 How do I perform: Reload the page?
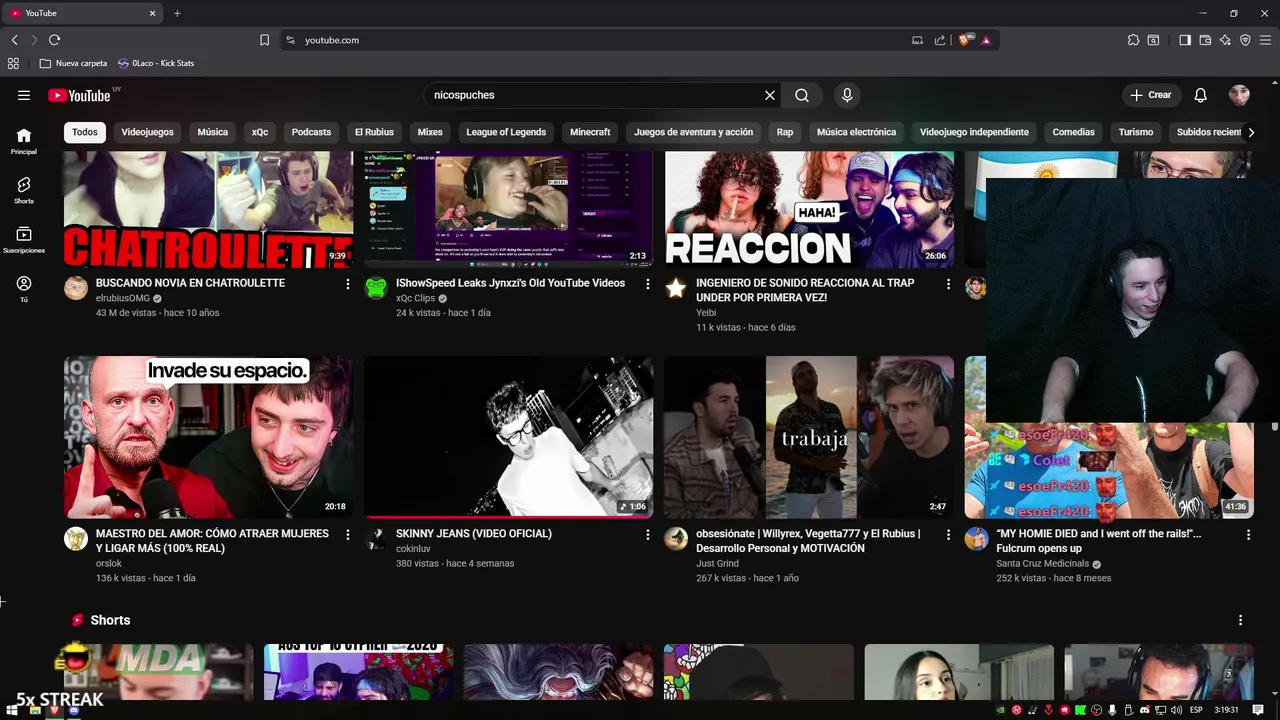click(x=54, y=40)
